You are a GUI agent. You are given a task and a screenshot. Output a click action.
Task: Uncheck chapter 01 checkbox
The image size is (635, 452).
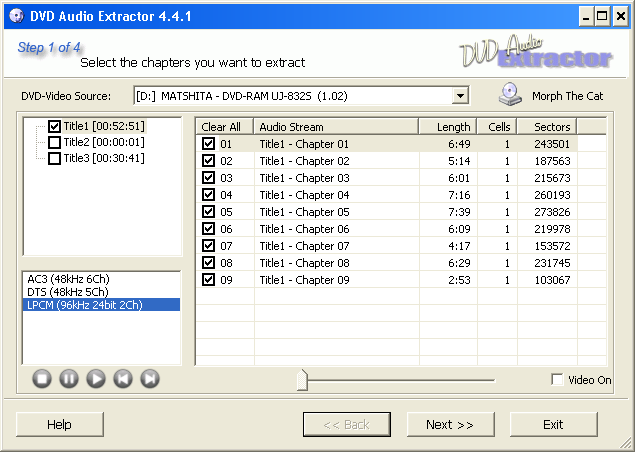pos(209,143)
